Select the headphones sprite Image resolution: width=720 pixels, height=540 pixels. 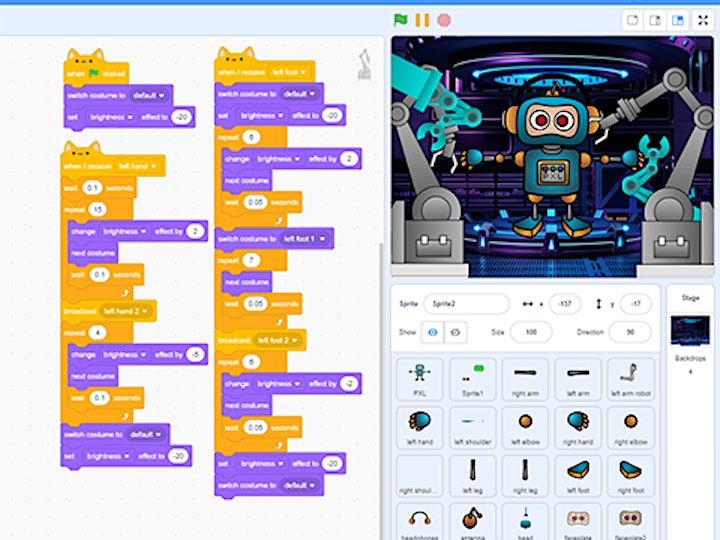point(419,522)
